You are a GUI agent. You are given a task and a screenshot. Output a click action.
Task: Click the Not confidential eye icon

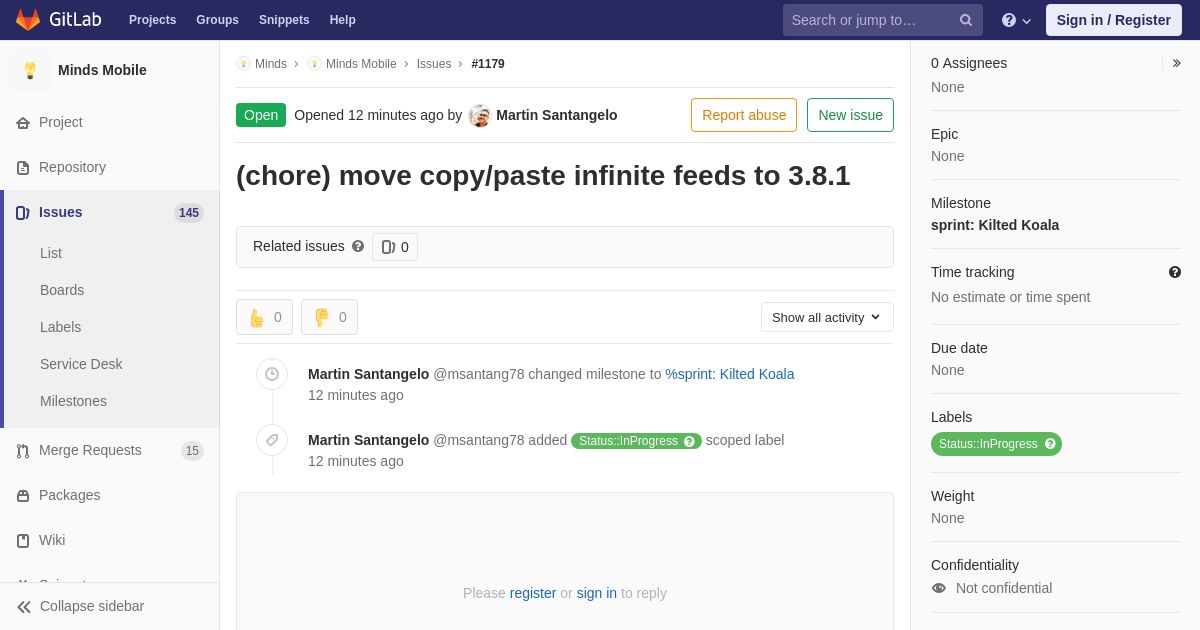click(939, 588)
